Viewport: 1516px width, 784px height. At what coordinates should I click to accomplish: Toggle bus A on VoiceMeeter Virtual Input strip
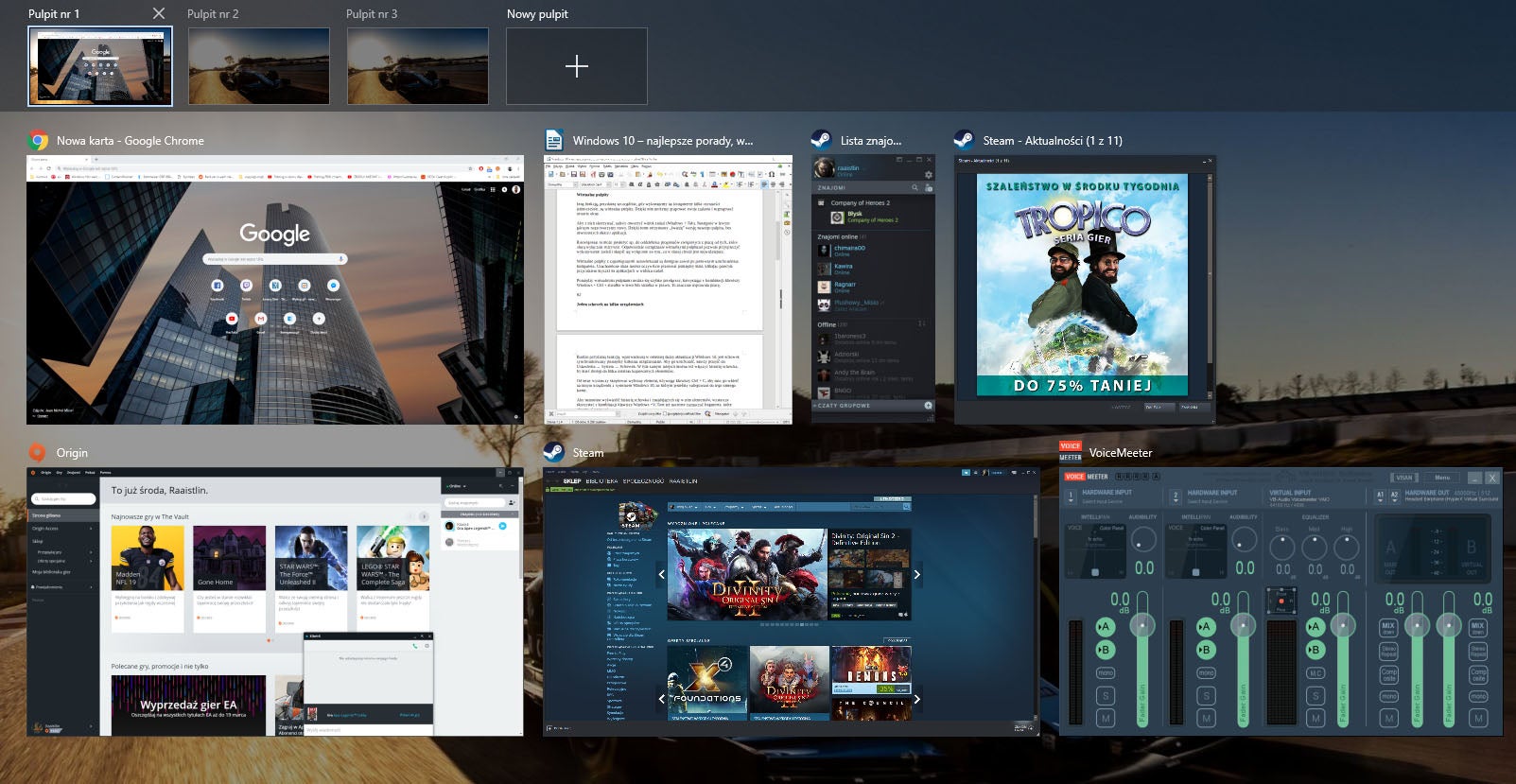1314,627
